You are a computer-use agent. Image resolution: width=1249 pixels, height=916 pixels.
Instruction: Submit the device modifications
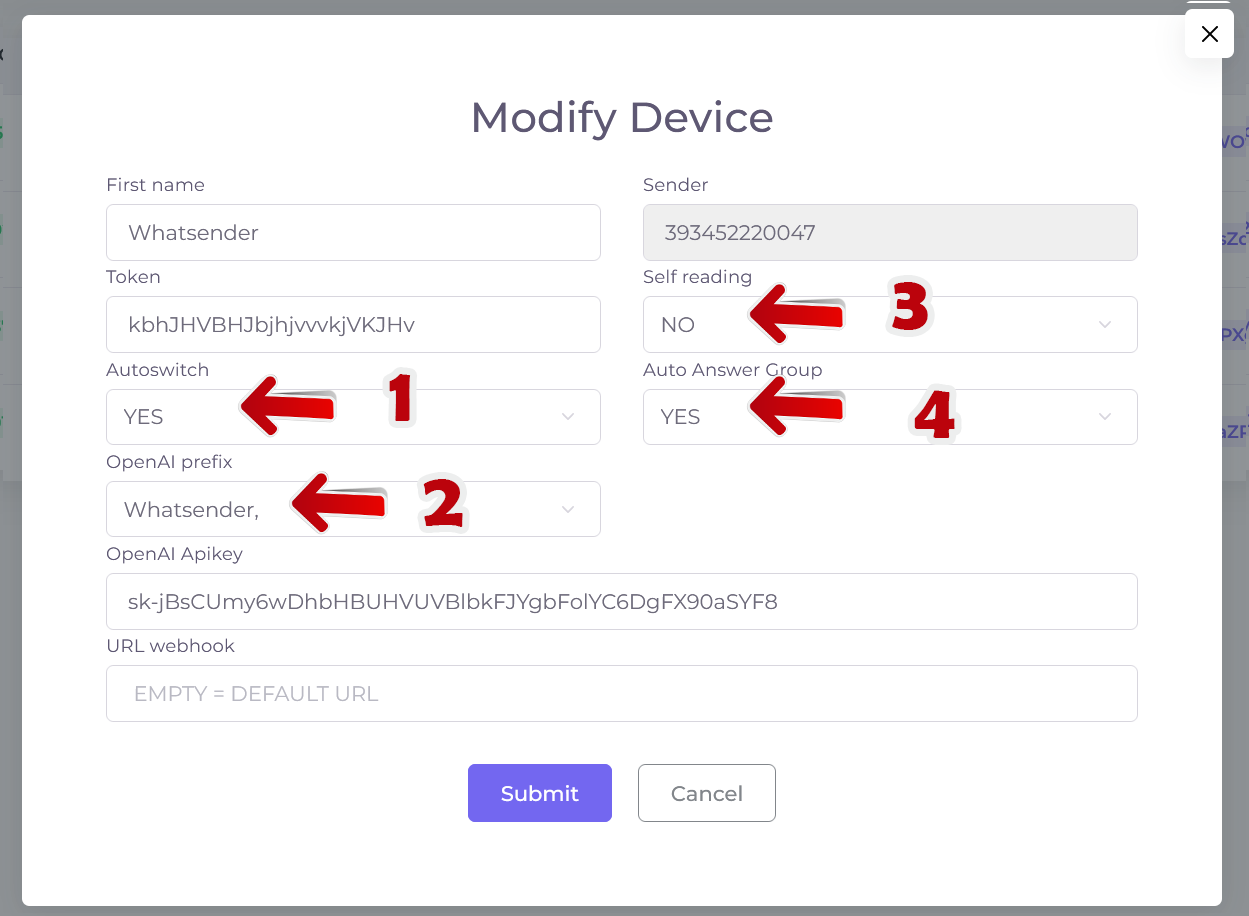(540, 793)
